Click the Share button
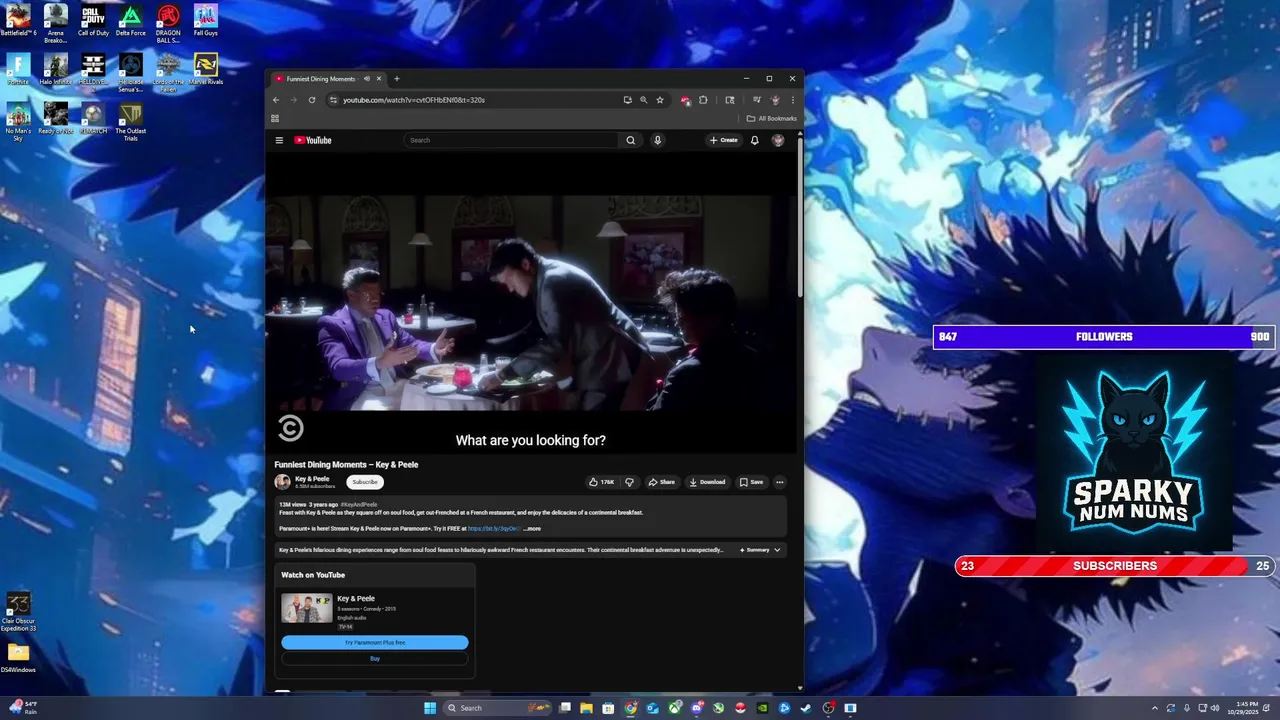Screen dimensions: 1280x720 [x=661, y=482]
